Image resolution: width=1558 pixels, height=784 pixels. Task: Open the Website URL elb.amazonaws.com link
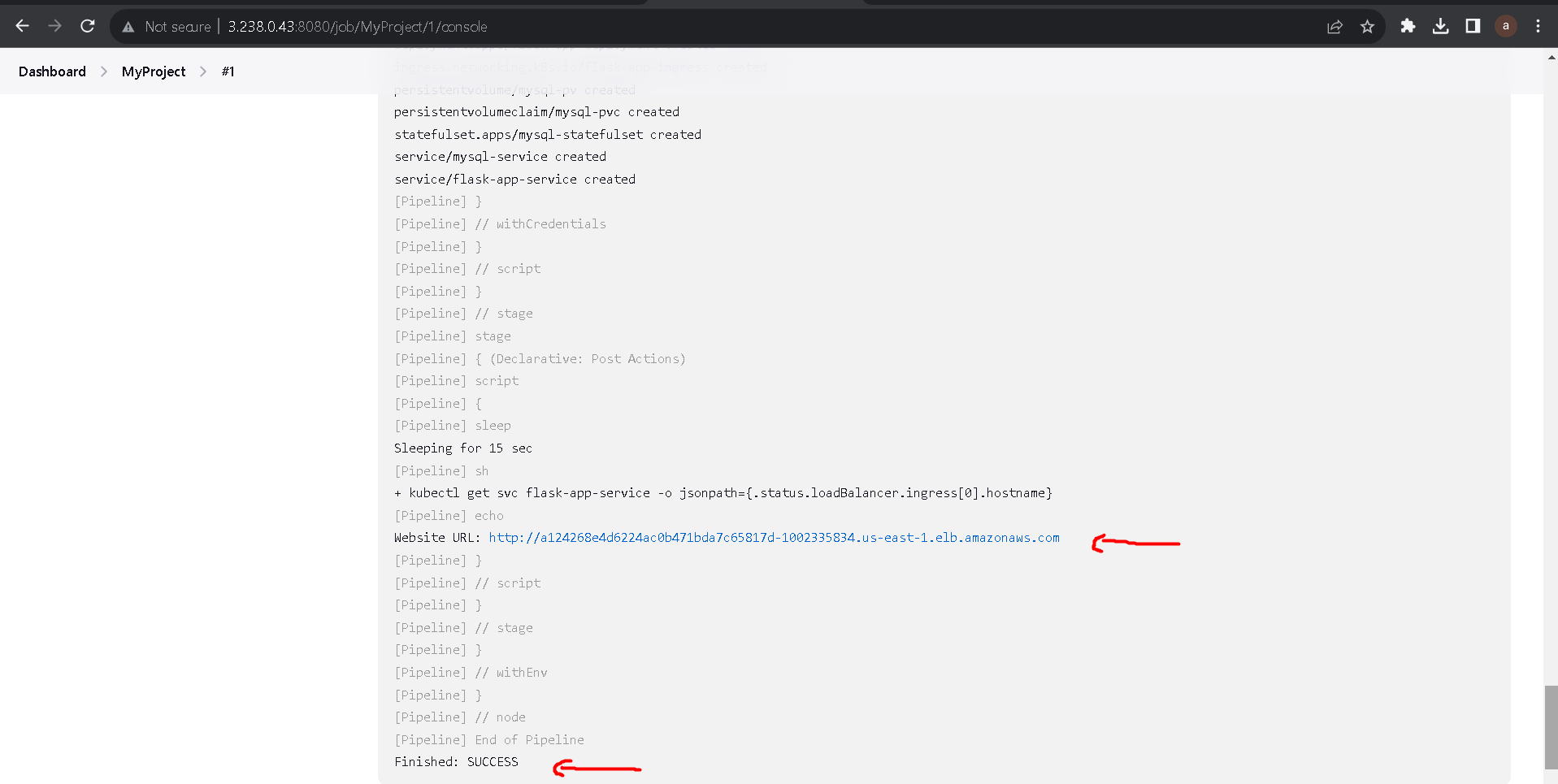point(773,537)
